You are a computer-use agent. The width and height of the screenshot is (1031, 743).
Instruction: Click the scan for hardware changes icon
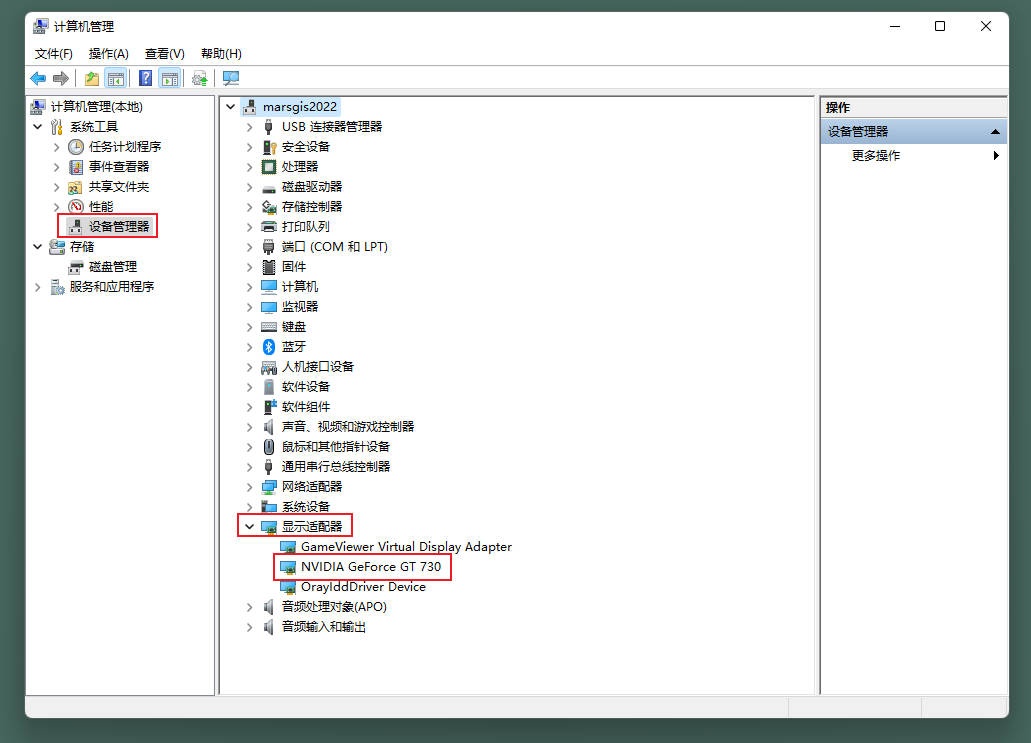(x=231, y=78)
